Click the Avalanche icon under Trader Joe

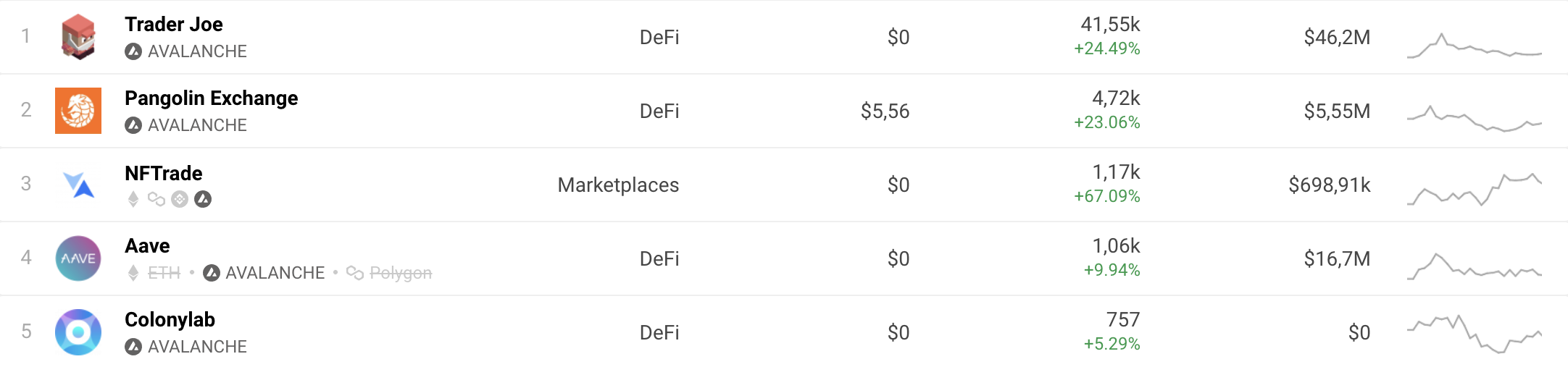(x=133, y=51)
